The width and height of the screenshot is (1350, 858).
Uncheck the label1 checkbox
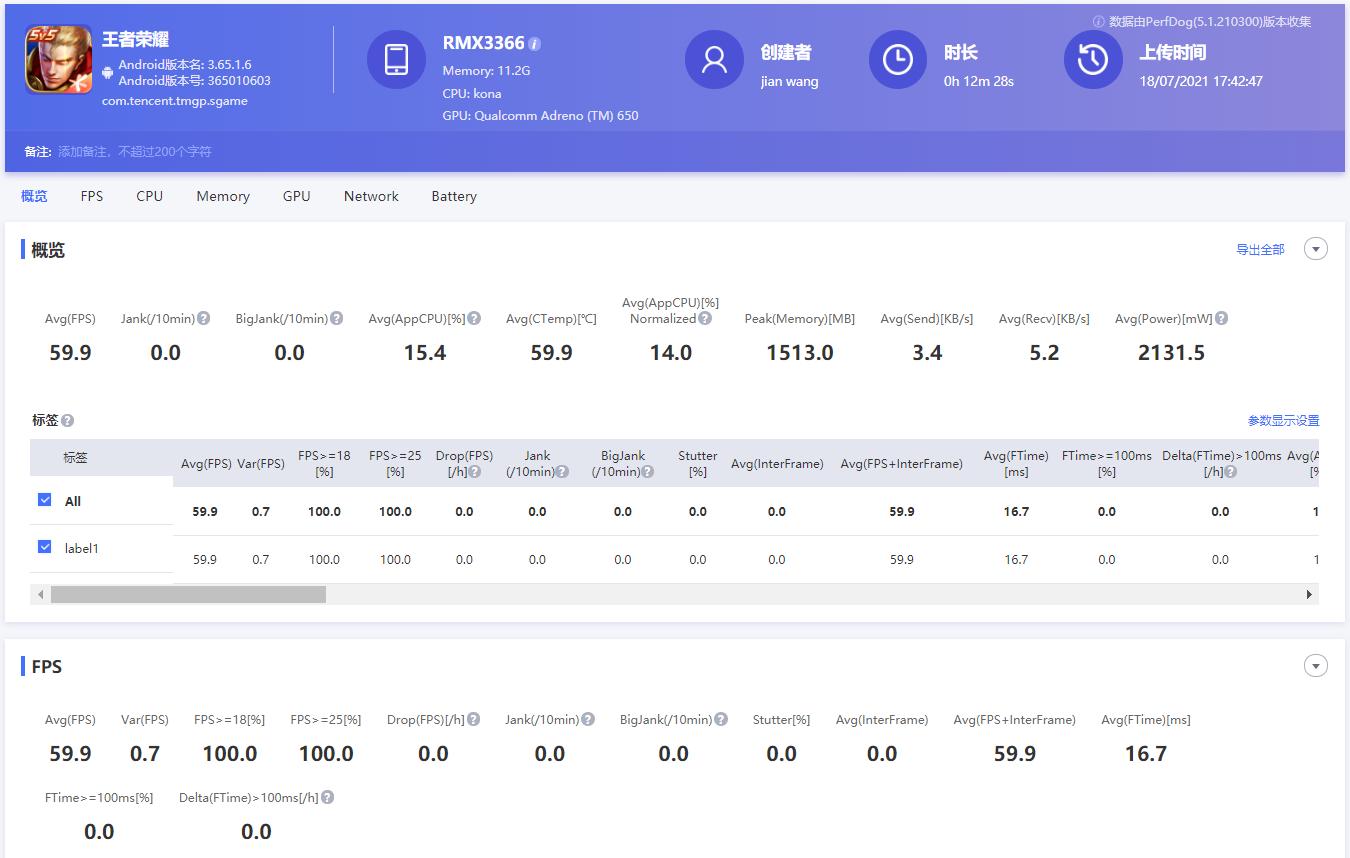pyautogui.click(x=44, y=547)
